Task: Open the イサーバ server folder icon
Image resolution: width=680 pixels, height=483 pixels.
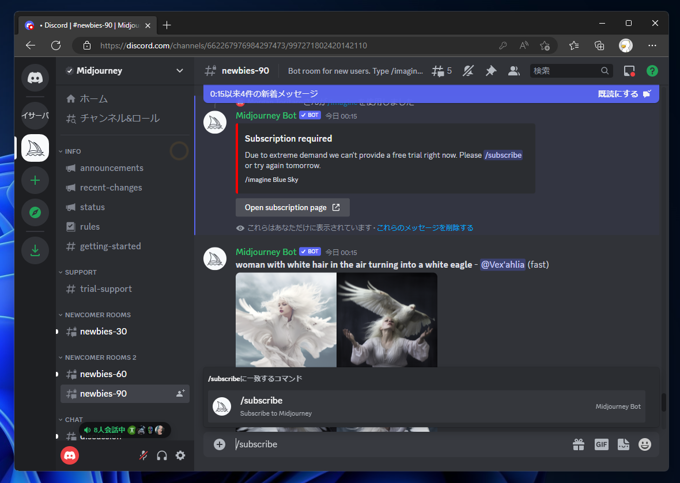Action: click(35, 115)
